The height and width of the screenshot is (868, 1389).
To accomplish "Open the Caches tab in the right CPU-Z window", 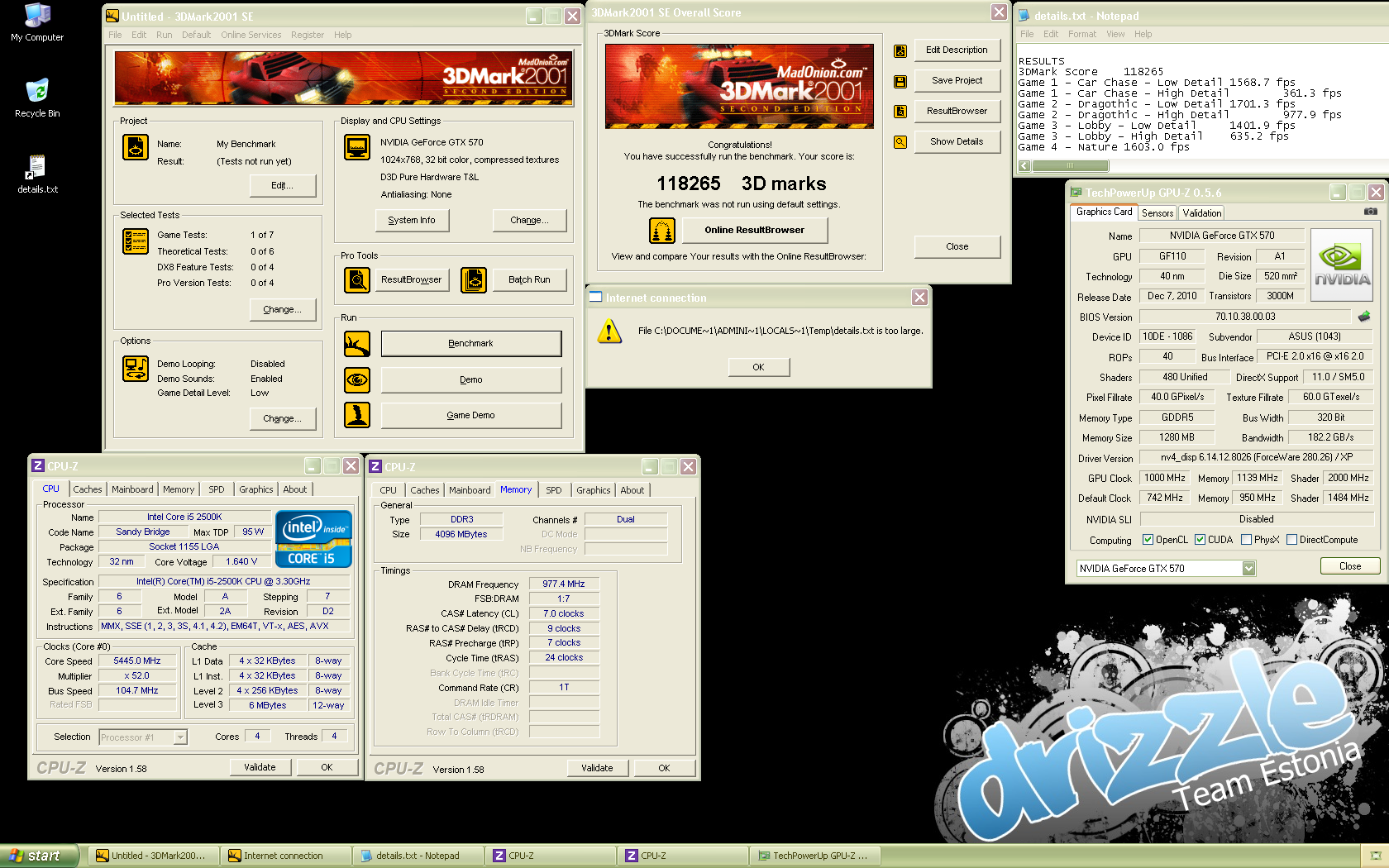I will [424, 490].
